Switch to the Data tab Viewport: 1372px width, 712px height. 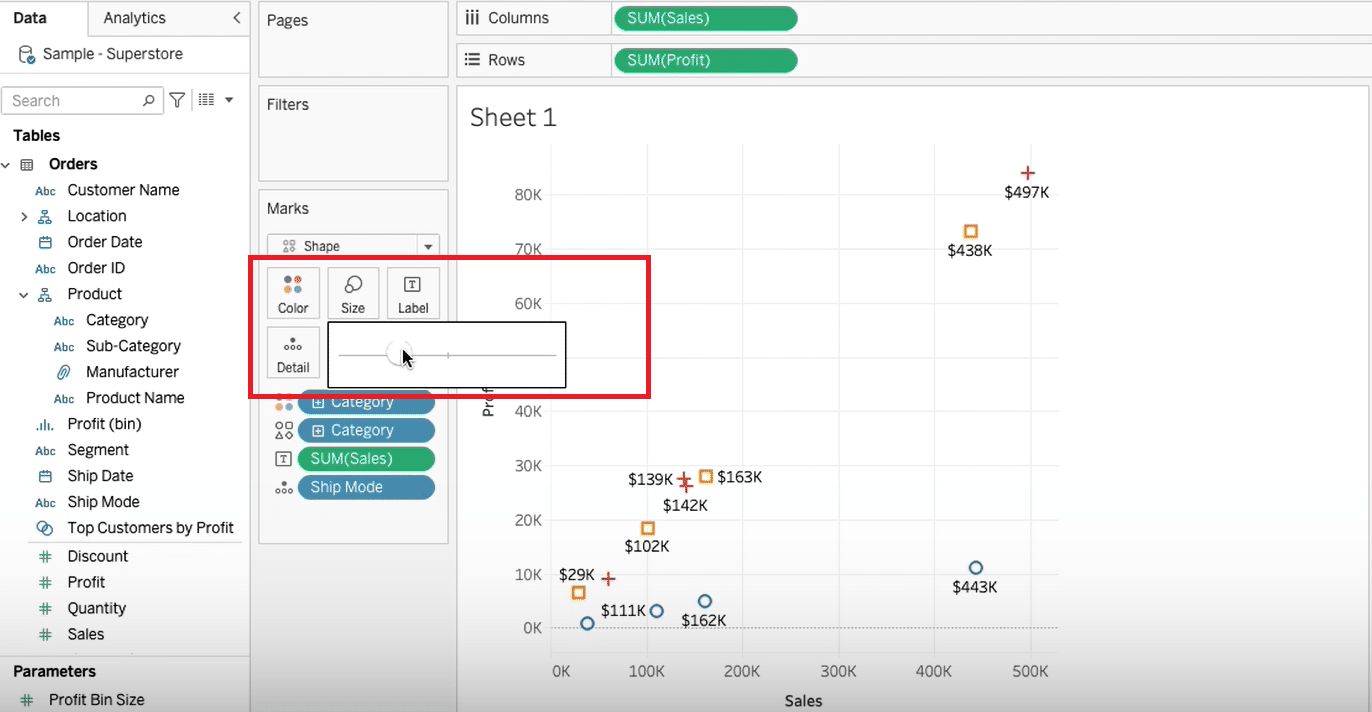point(30,18)
